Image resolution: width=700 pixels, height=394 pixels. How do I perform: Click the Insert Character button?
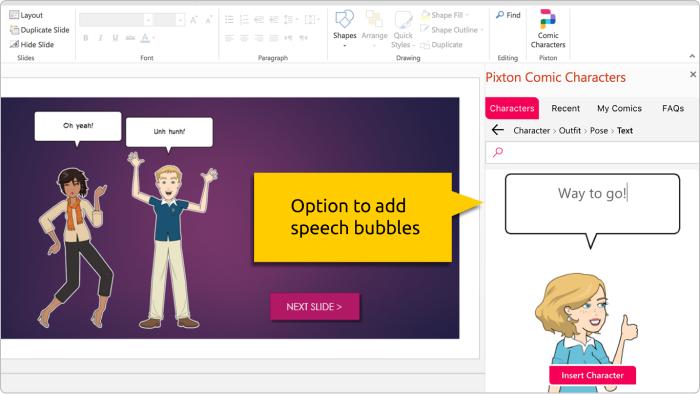point(592,375)
